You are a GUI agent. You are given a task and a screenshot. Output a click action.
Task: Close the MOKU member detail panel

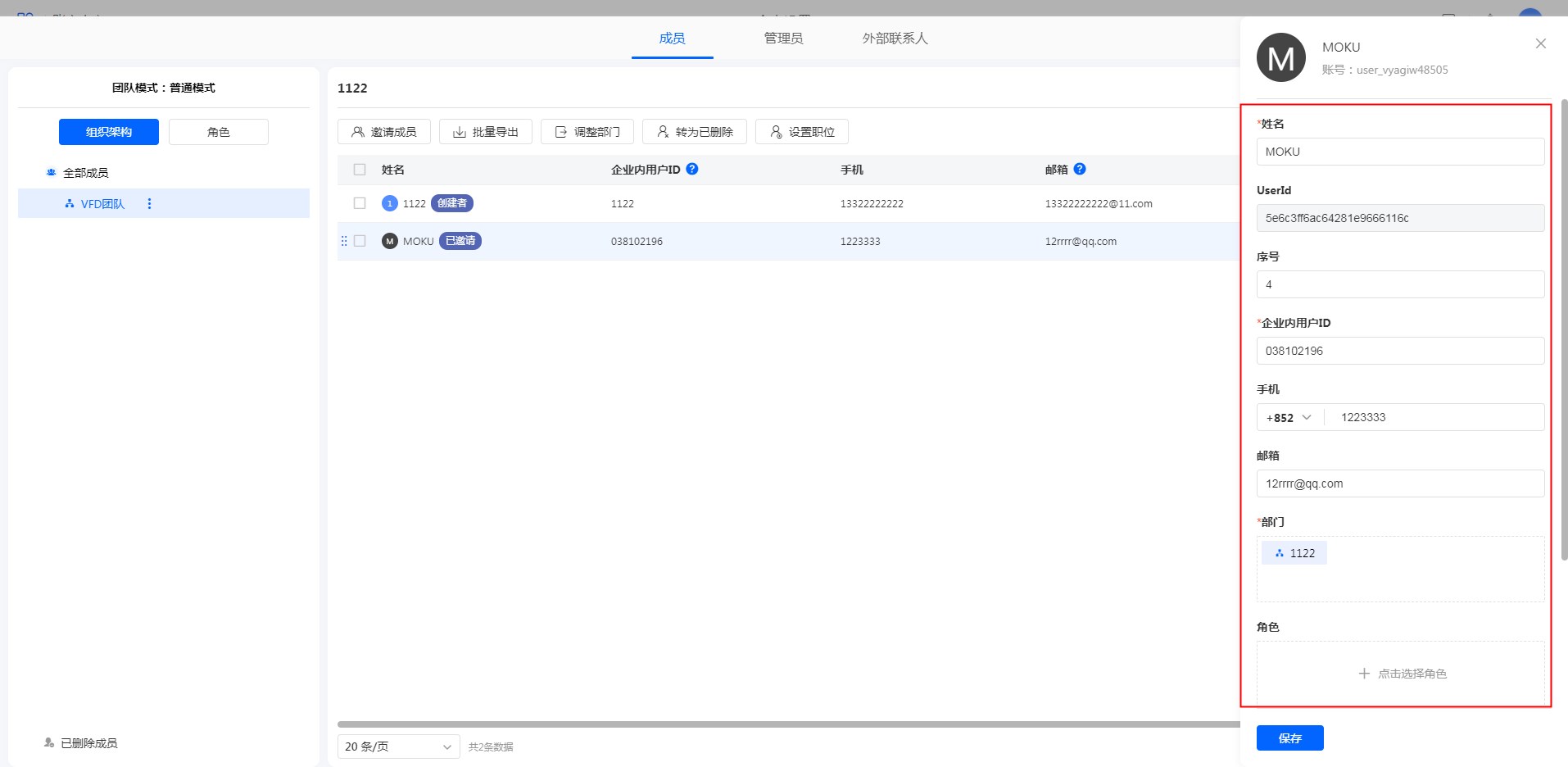tap(1540, 44)
